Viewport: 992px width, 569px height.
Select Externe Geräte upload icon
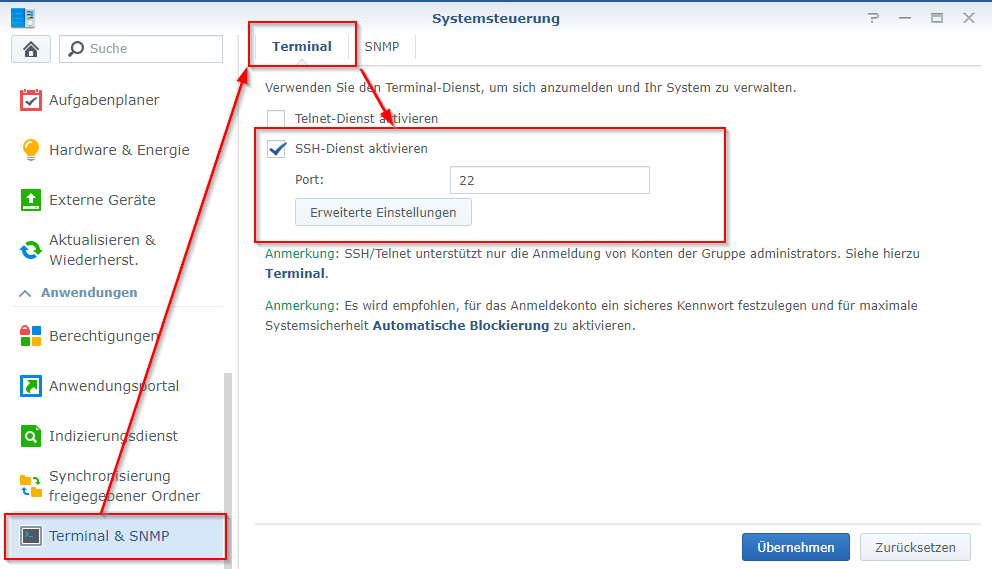pyautogui.click(x=31, y=200)
